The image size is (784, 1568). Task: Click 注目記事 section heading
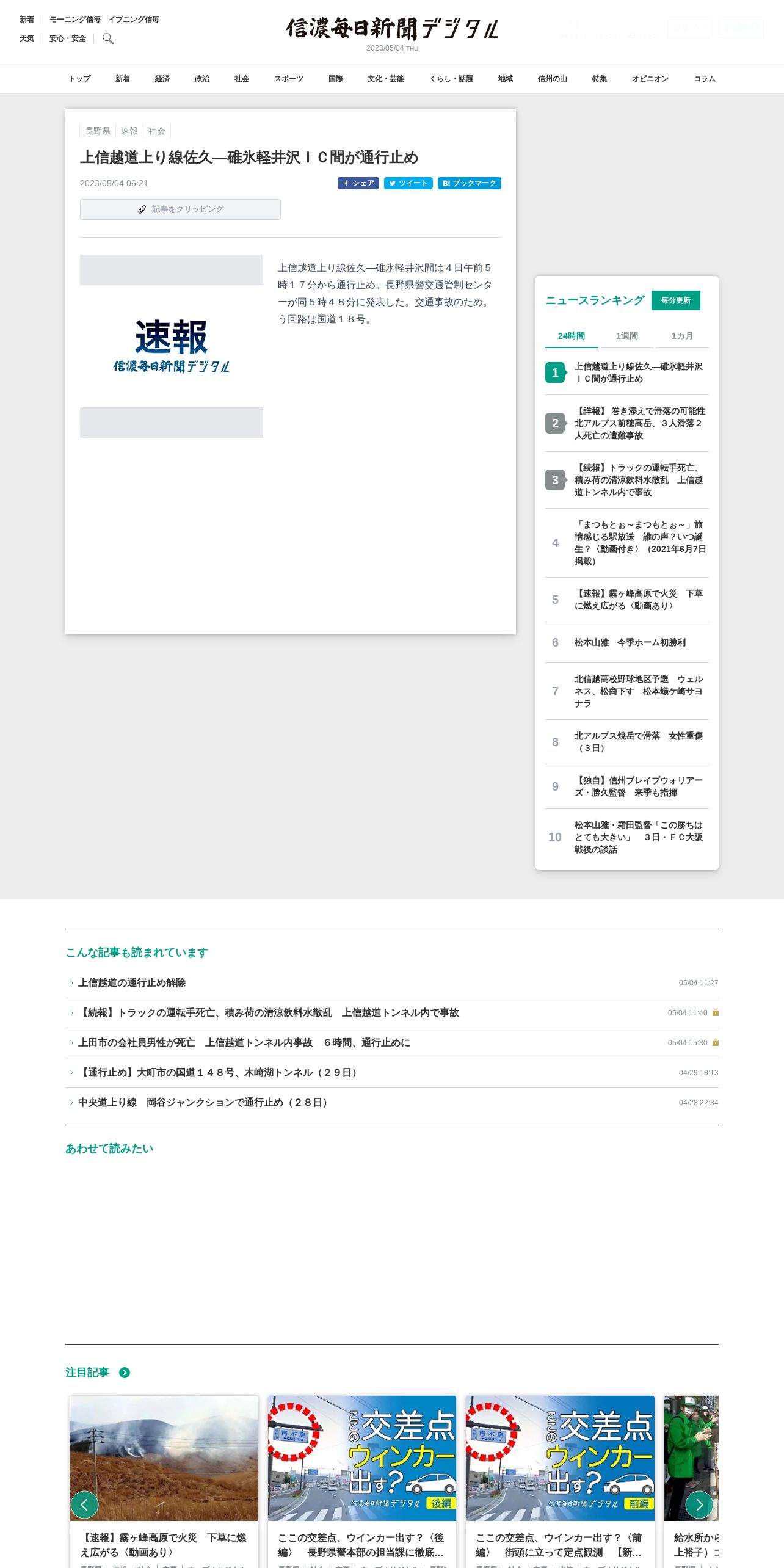[87, 1373]
